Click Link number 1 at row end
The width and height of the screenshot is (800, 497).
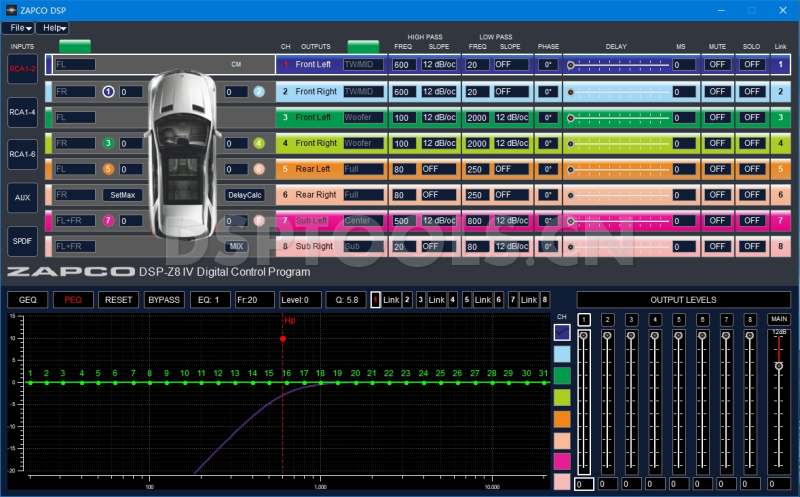(x=780, y=65)
